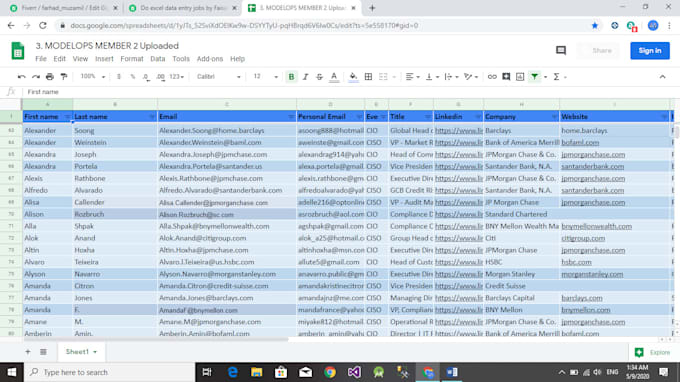Screen dimensions: 680x382
Task: Open the Company column filter dropdown
Action: [x=554, y=117]
